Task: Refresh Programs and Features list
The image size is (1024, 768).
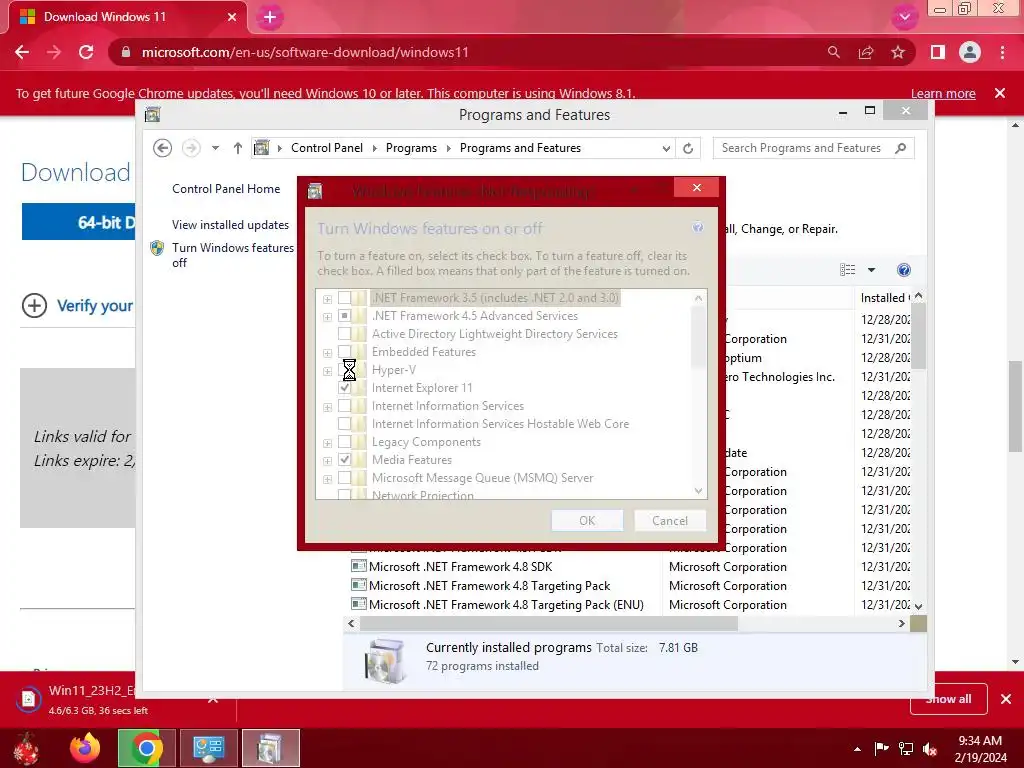Action: tap(688, 148)
